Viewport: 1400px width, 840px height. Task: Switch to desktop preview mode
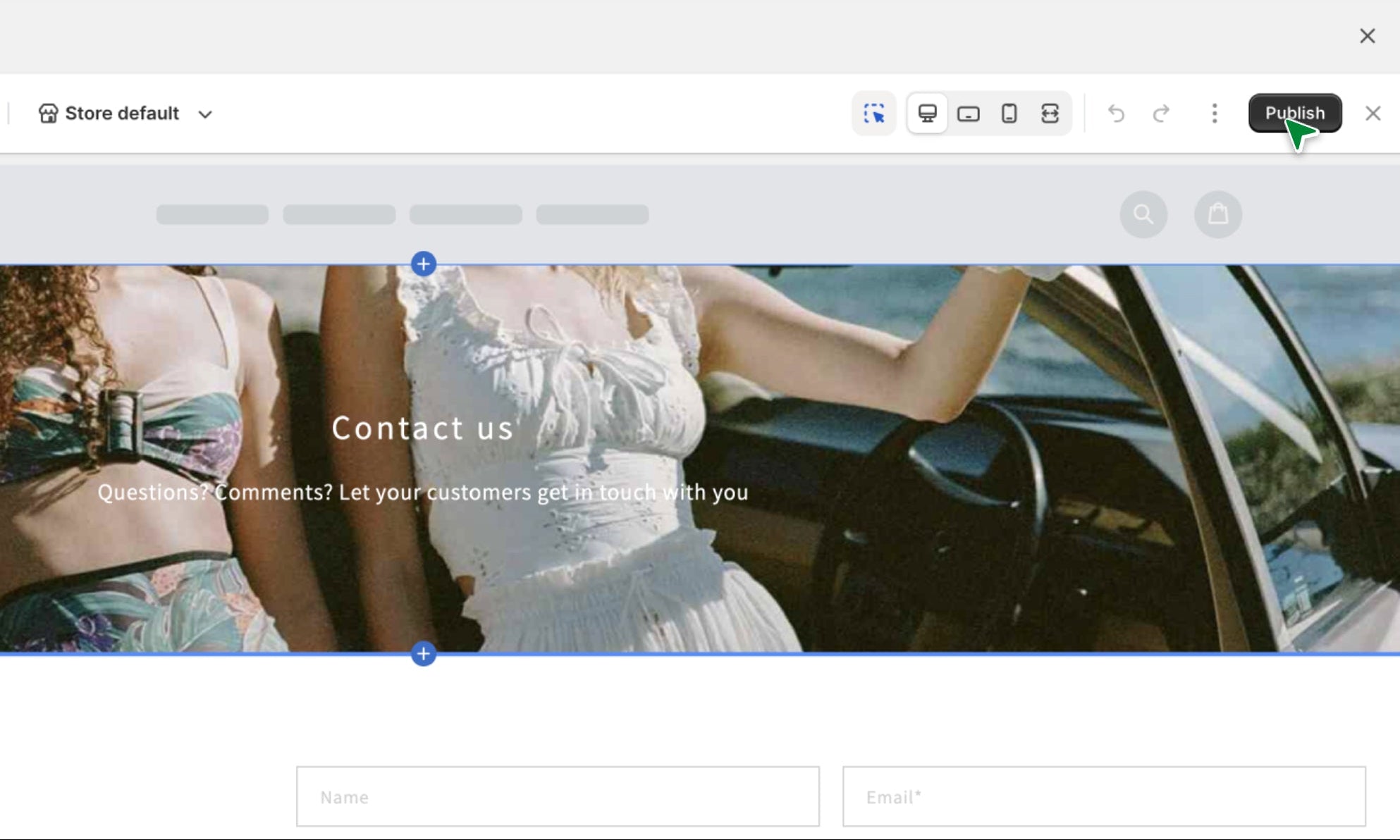[x=927, y=113]
